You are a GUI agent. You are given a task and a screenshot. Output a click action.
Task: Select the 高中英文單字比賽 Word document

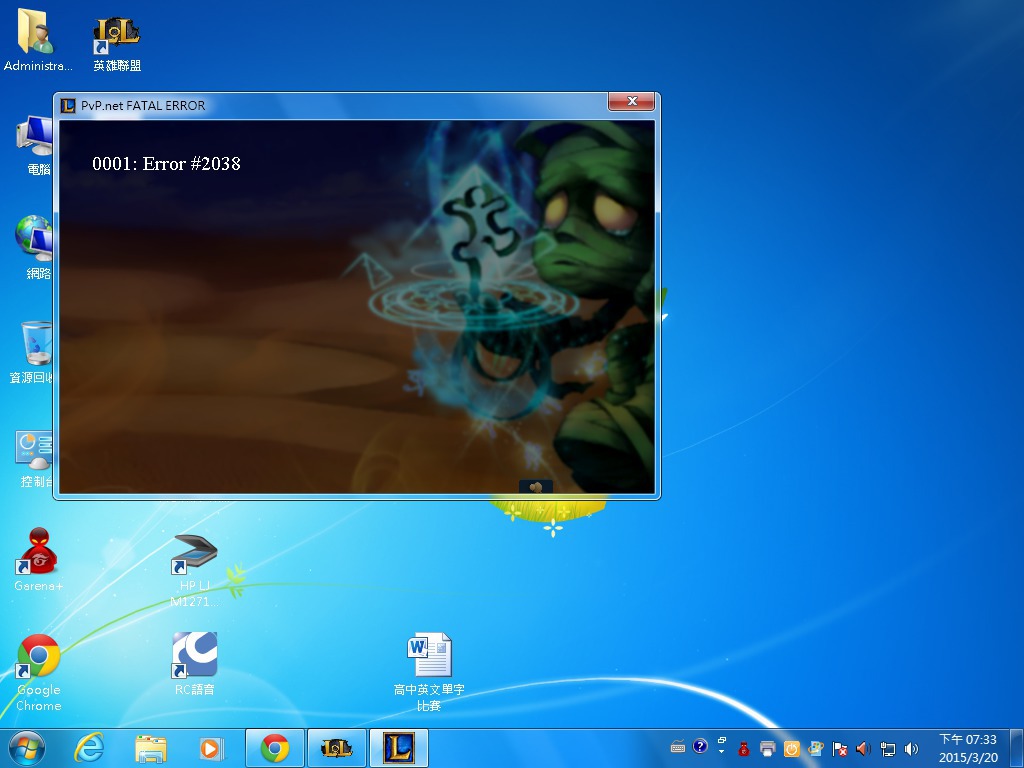429,672
